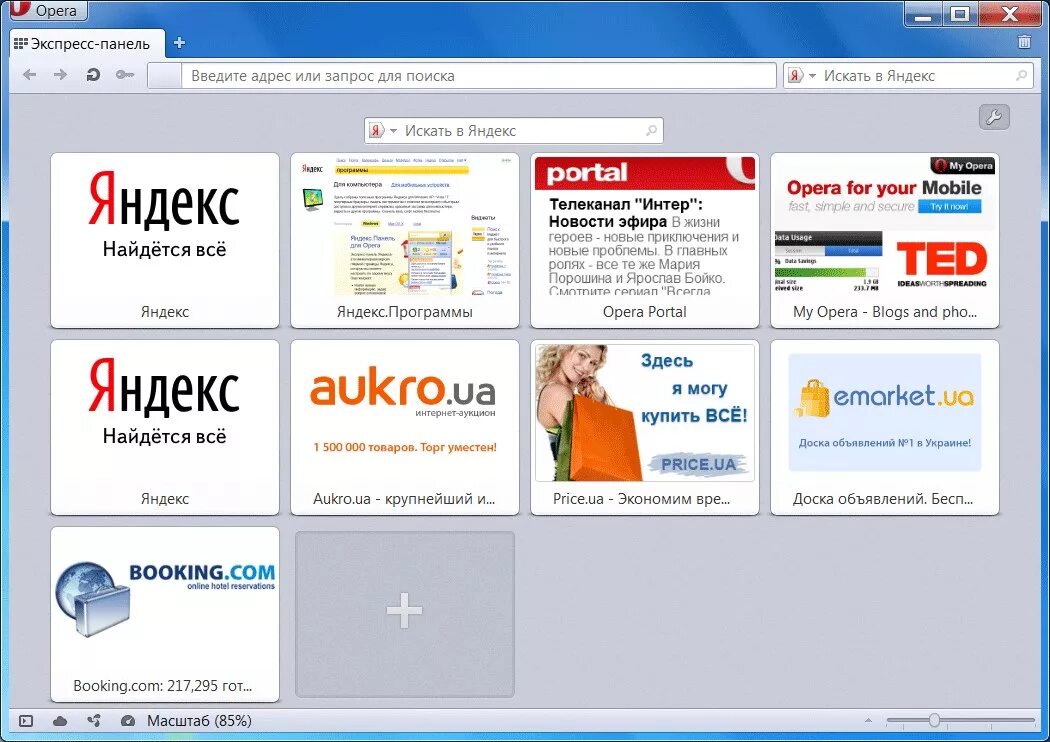Click the Яндекс icon in Speed Dial search
This screenshot has width=1050, height=742.
[377, 131]
